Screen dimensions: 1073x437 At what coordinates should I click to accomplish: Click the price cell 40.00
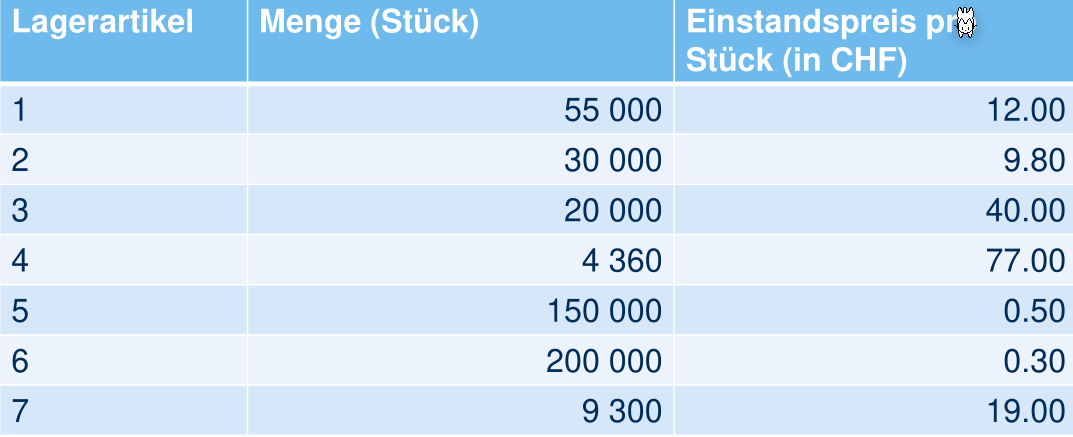(x=1026, y=210)
